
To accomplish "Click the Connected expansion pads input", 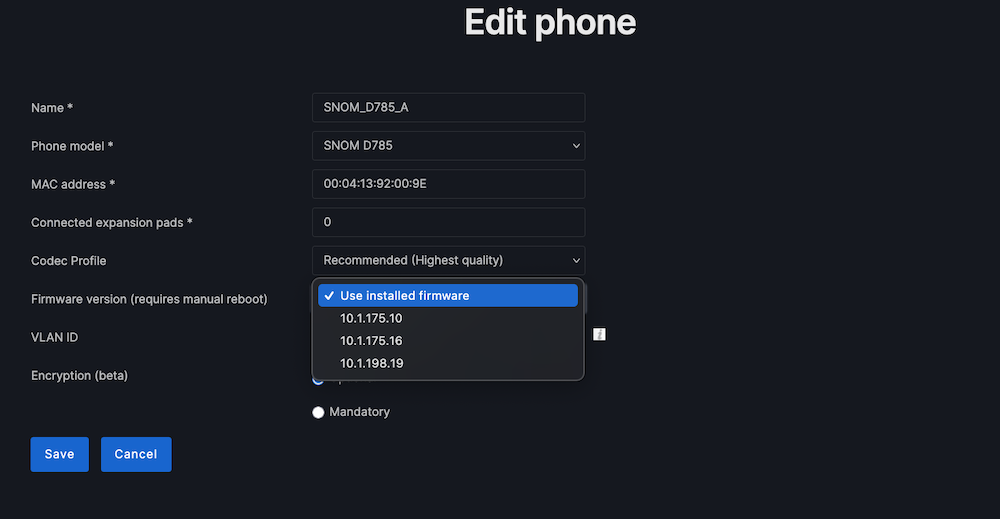I will click(x=448, y=222).
